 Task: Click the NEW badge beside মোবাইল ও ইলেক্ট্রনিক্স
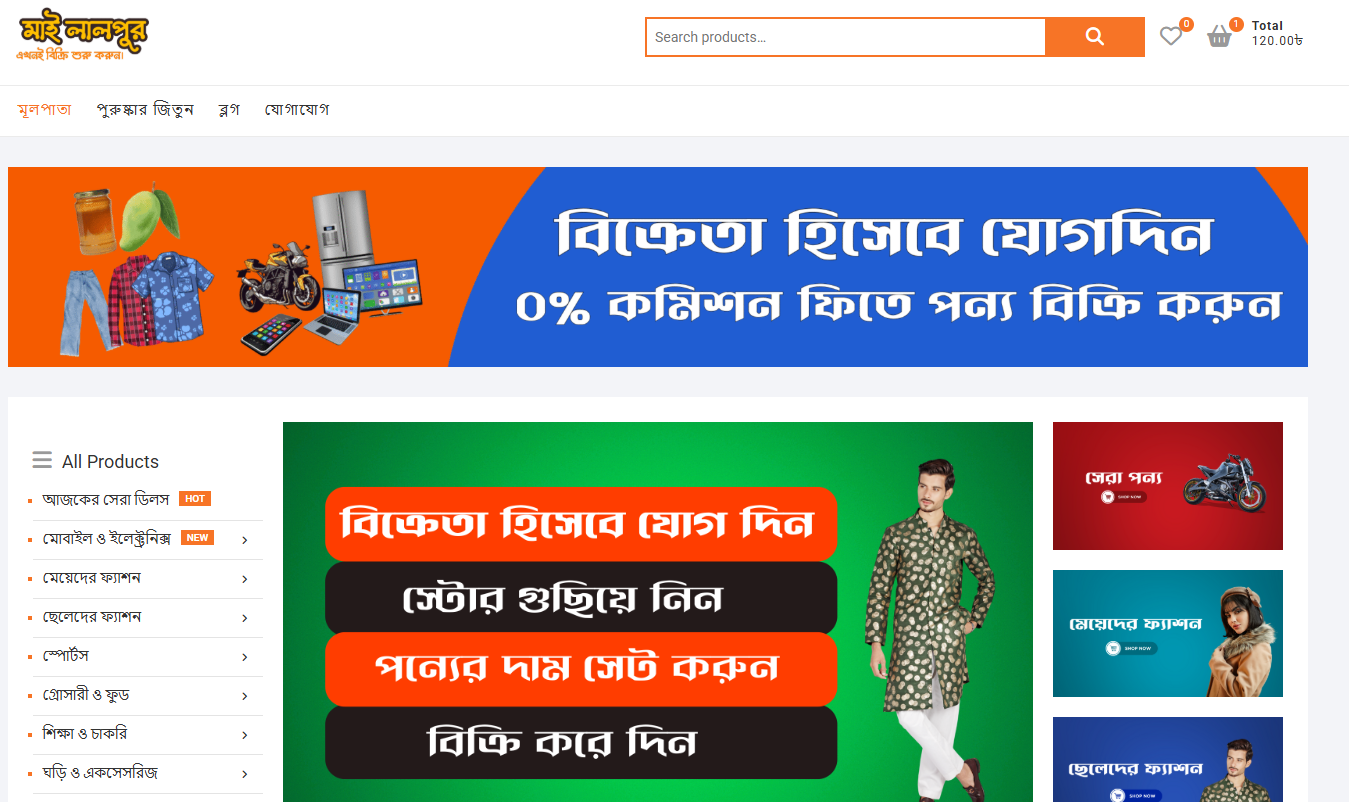[x=197, y=538]
